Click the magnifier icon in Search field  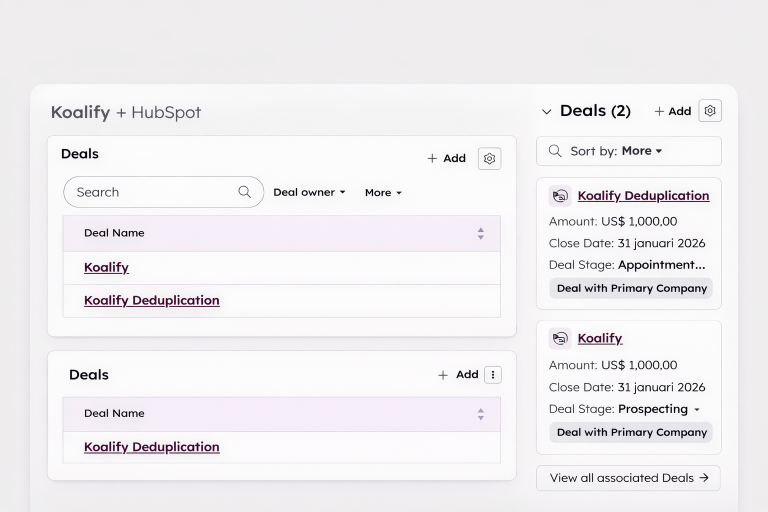pyautogui.click(x=244, y=192)
